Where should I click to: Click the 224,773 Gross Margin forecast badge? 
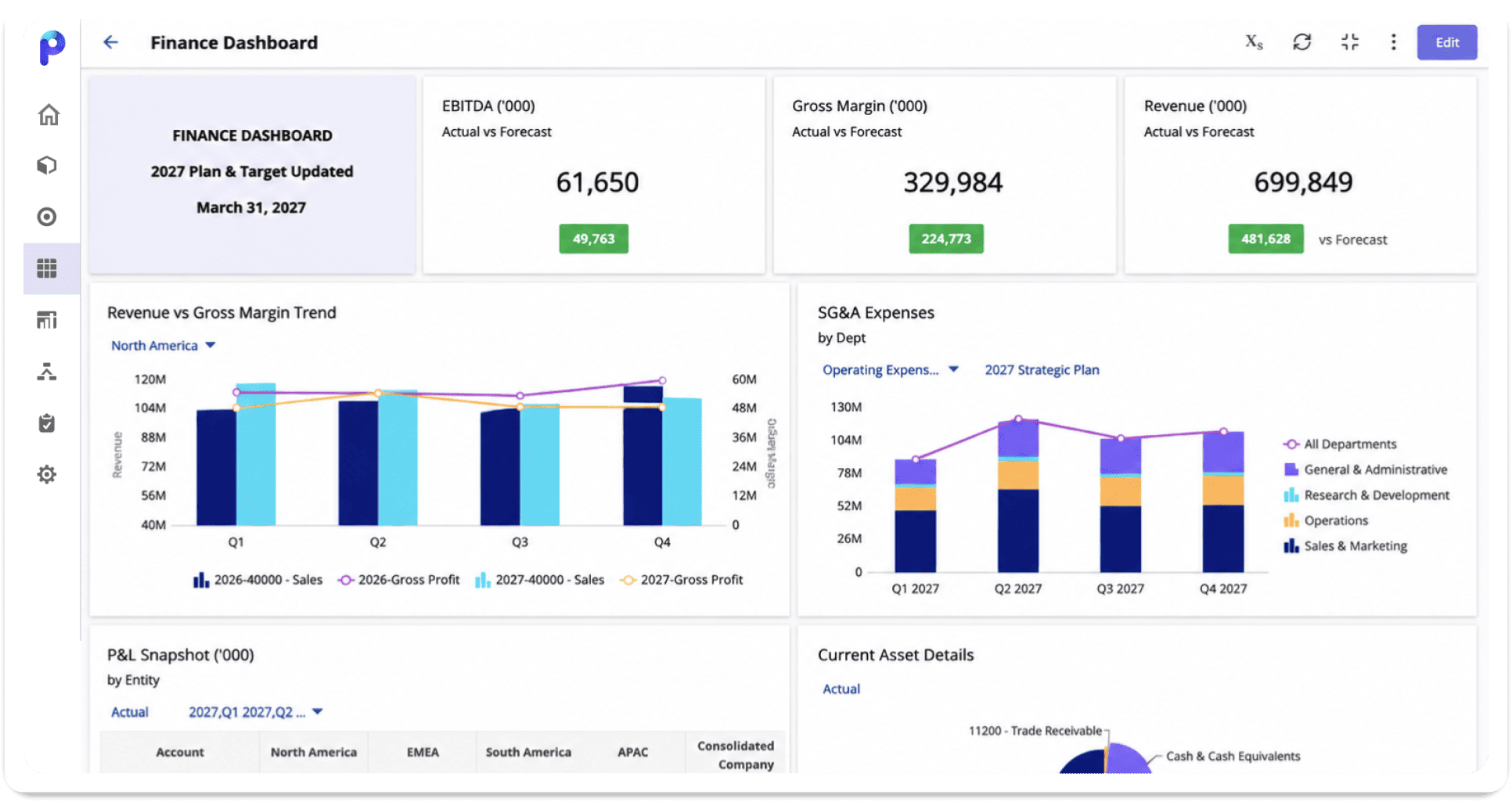[x=946, y=239]
